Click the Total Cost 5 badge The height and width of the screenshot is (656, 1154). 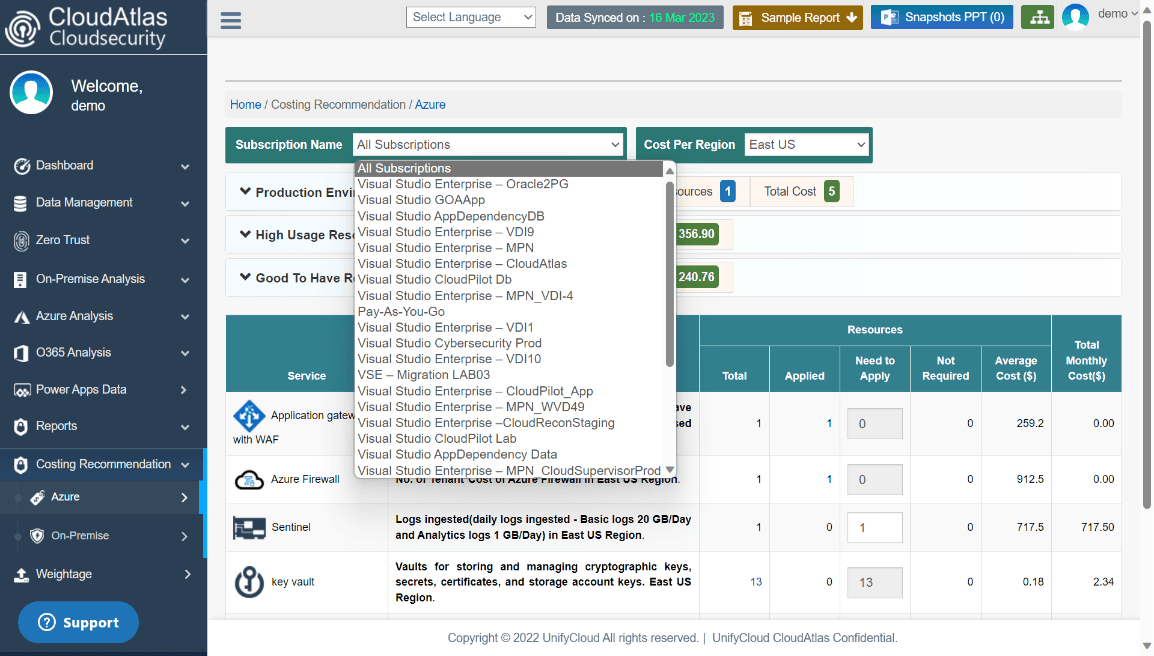pyautogui.click(x=832, y=191)
